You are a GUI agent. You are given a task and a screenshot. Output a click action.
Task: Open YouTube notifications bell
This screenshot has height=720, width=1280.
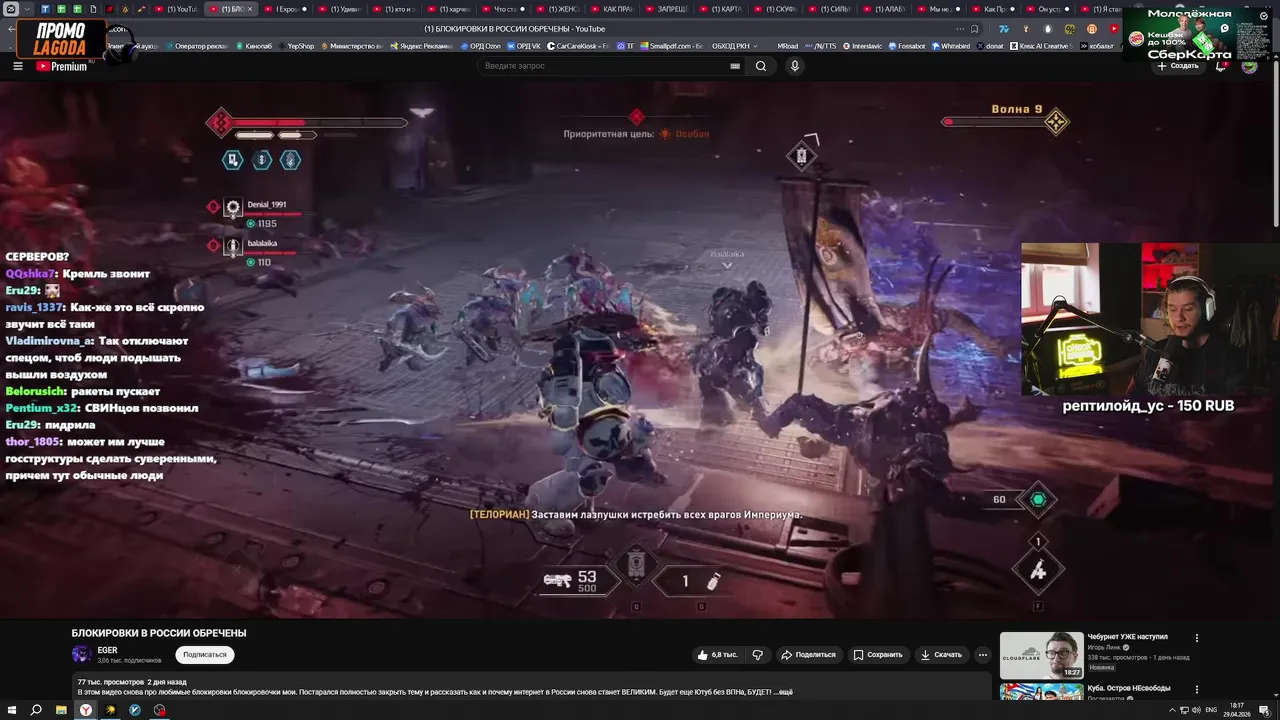(1221, 65)
